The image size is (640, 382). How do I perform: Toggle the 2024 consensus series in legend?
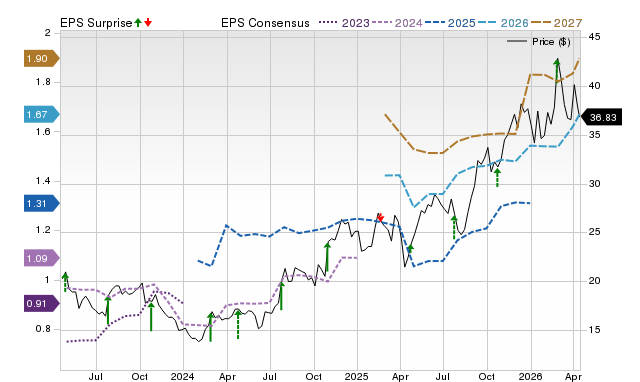click(397, 23)
